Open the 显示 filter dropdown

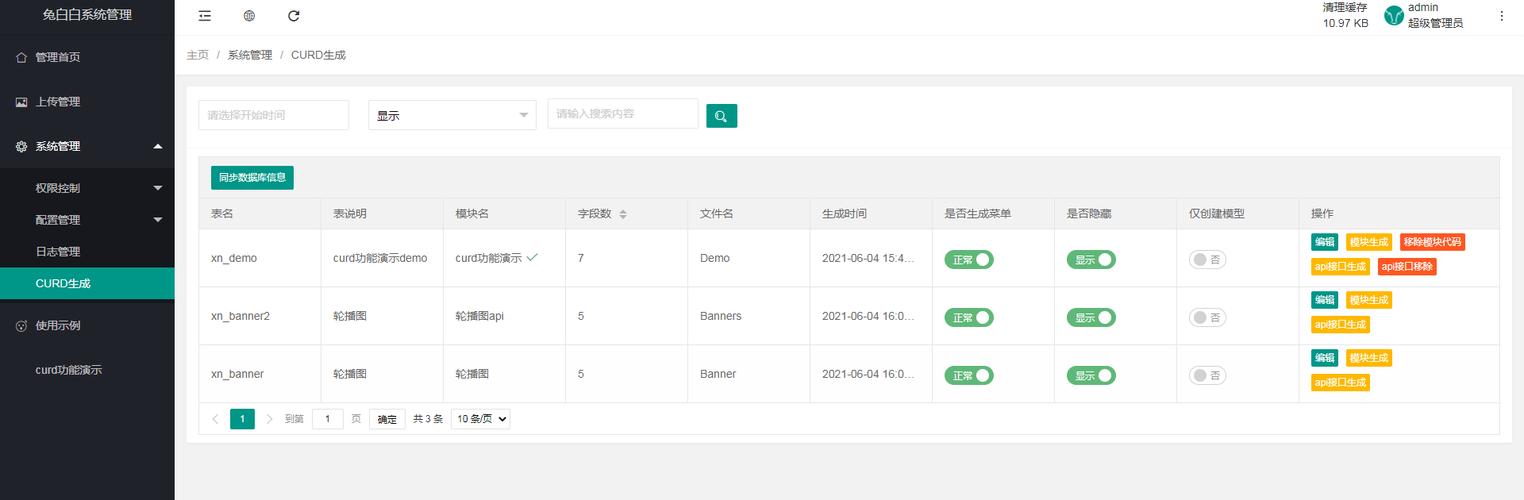tap(452, 115)
